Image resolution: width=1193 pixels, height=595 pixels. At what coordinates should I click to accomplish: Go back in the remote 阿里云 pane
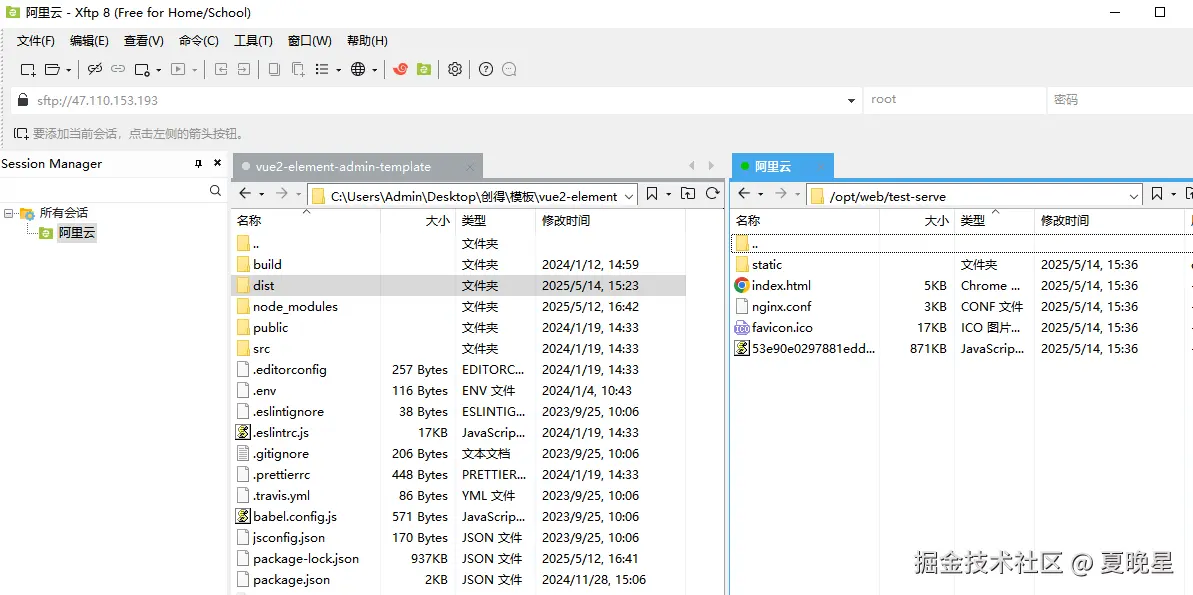pyautogui.click(x=744, y=194)
